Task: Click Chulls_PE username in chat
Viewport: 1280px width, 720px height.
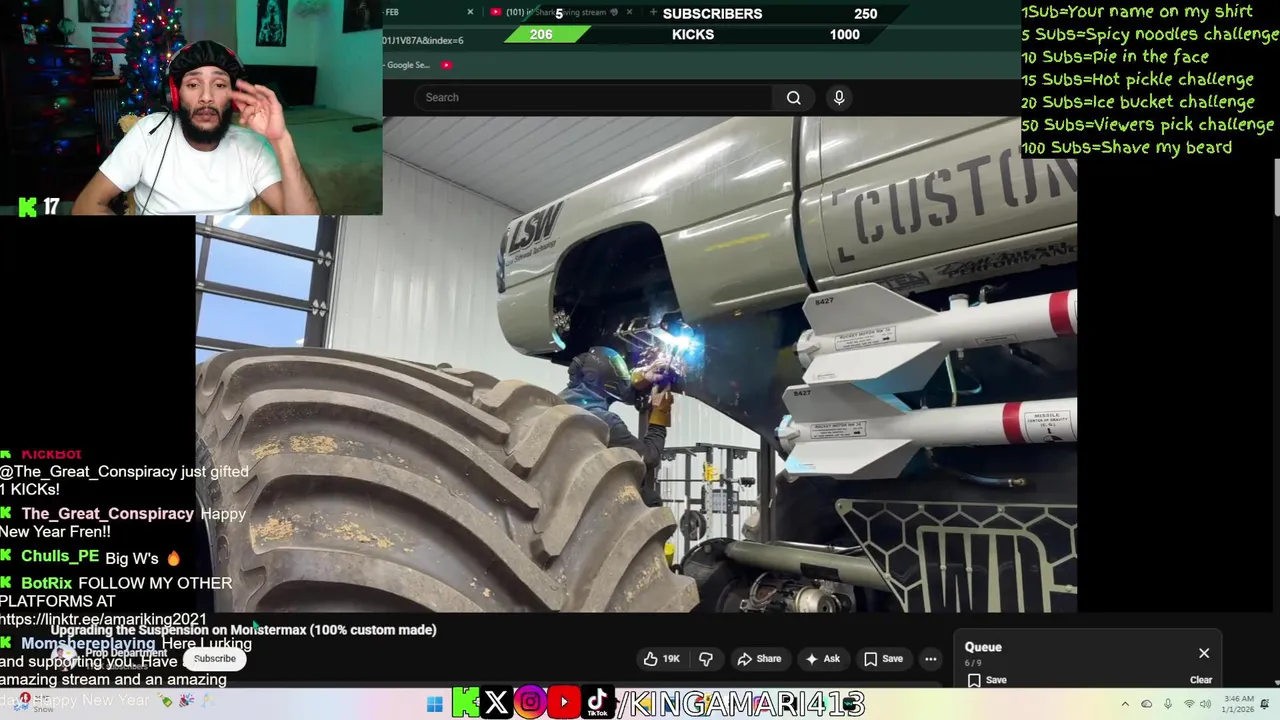Action: 60,557
